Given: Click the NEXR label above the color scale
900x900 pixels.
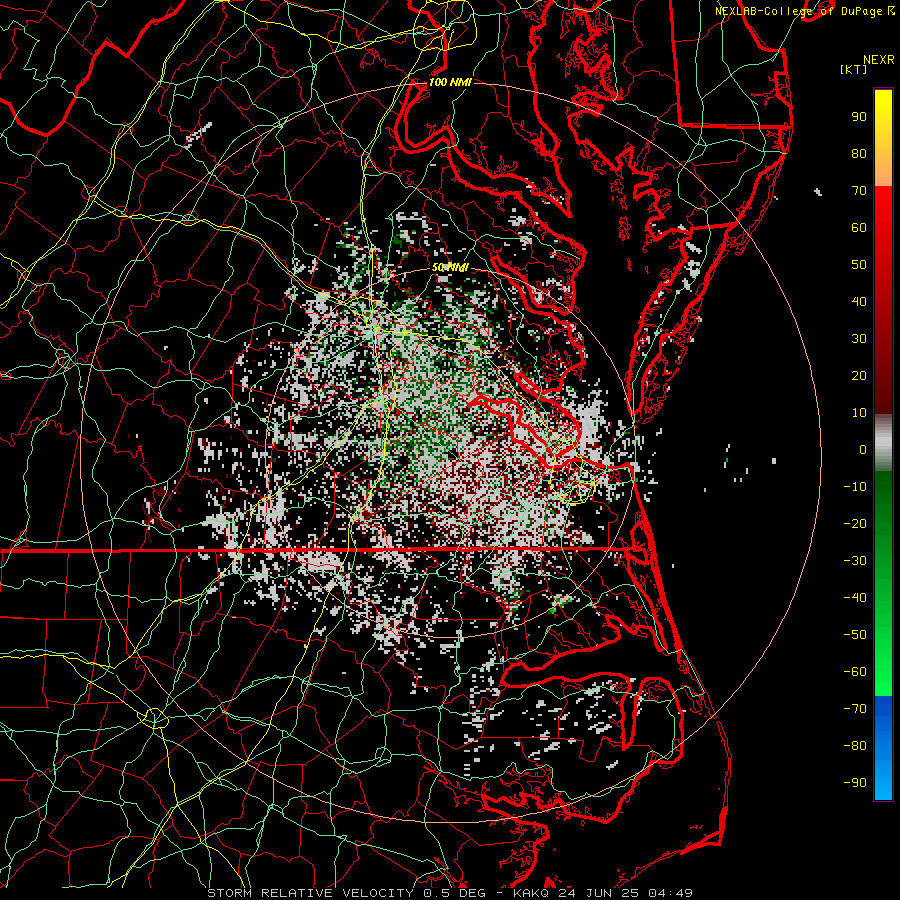Looking at the screenshot, I should (x=879, y=60).
